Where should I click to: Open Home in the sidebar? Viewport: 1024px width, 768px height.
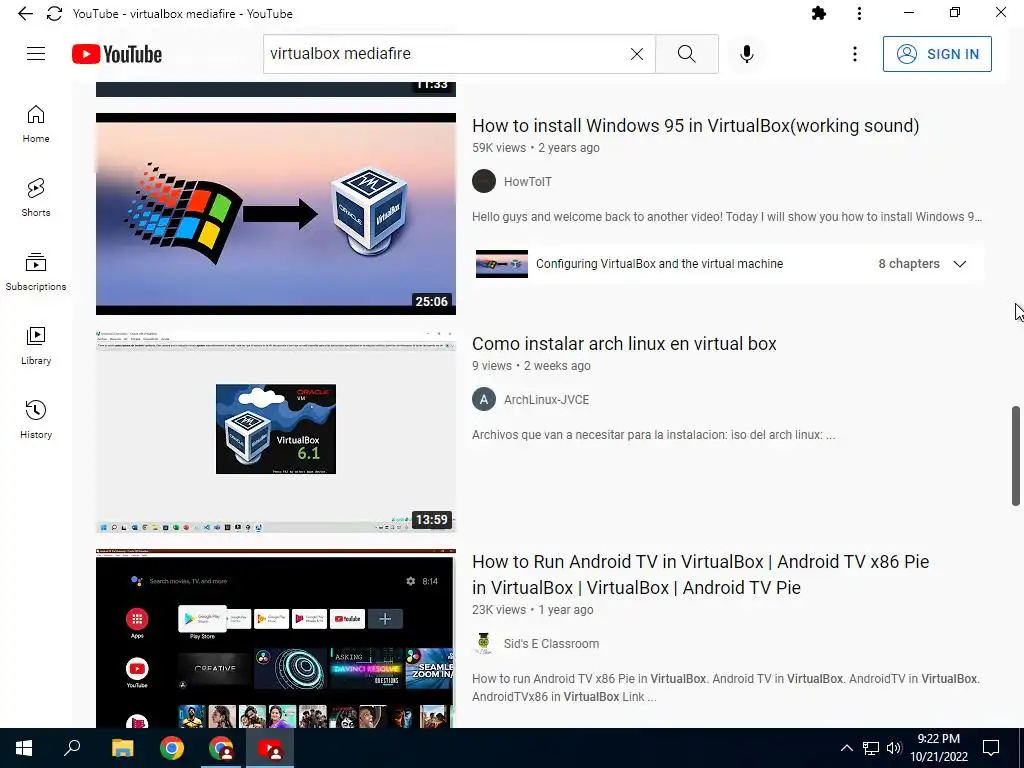(36, 123)
